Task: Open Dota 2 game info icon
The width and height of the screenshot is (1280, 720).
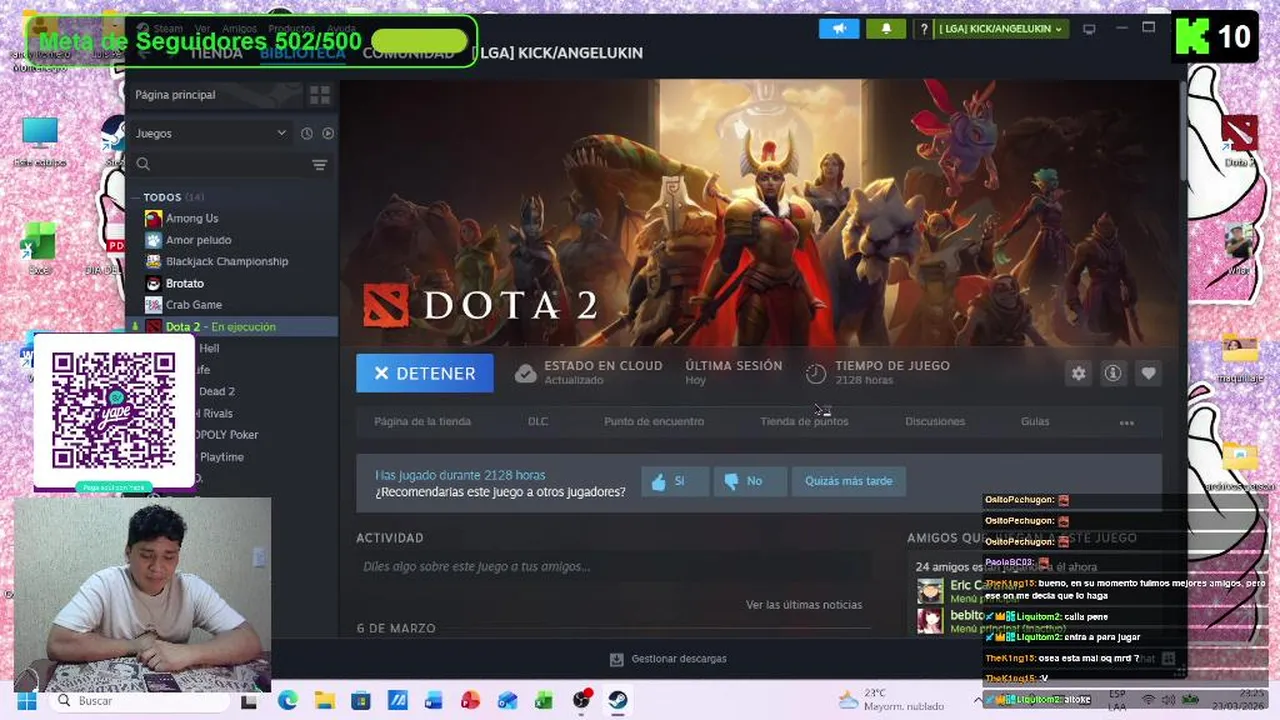Action: point(1112,373)
